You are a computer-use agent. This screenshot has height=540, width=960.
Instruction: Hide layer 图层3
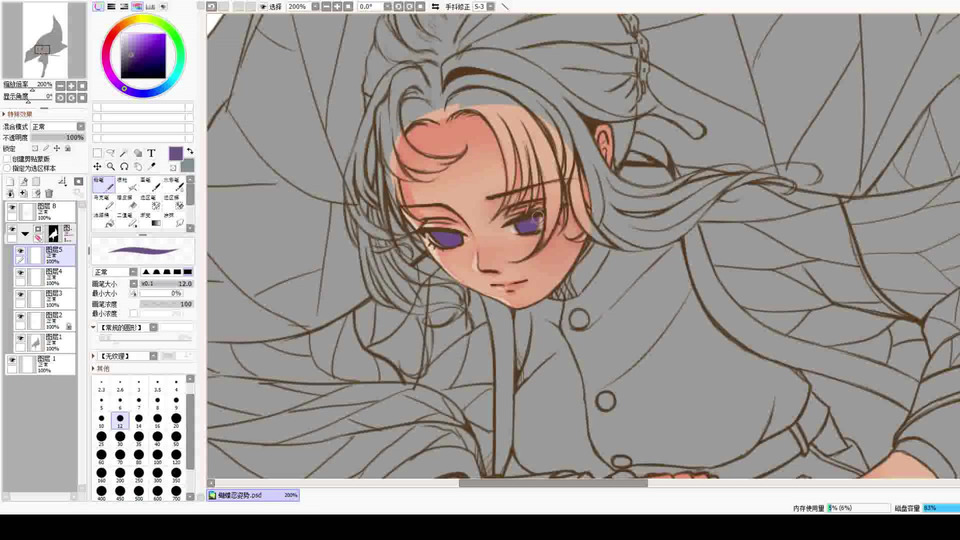(20, 295)
